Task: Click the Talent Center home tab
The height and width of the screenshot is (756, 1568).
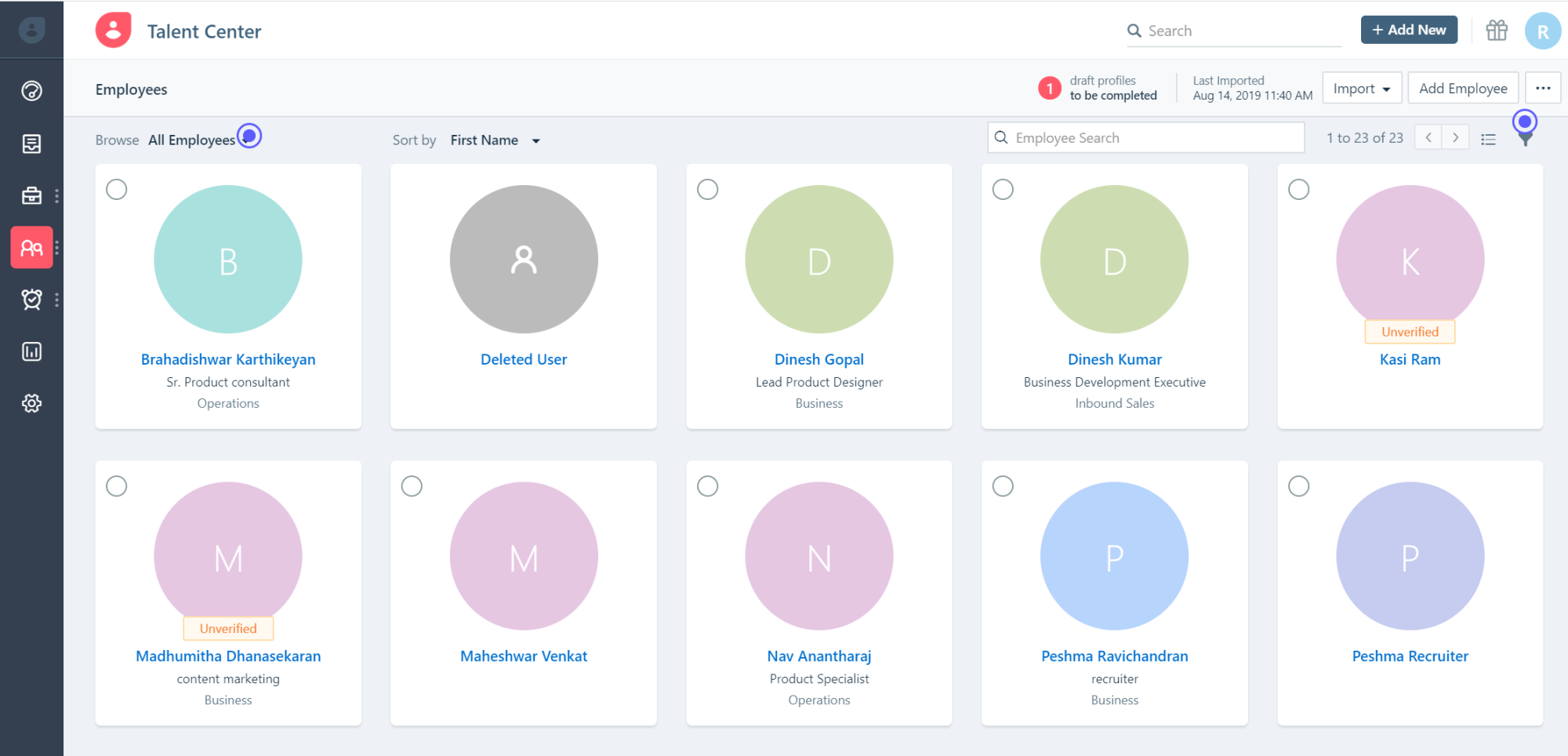Action: [179, 31]
